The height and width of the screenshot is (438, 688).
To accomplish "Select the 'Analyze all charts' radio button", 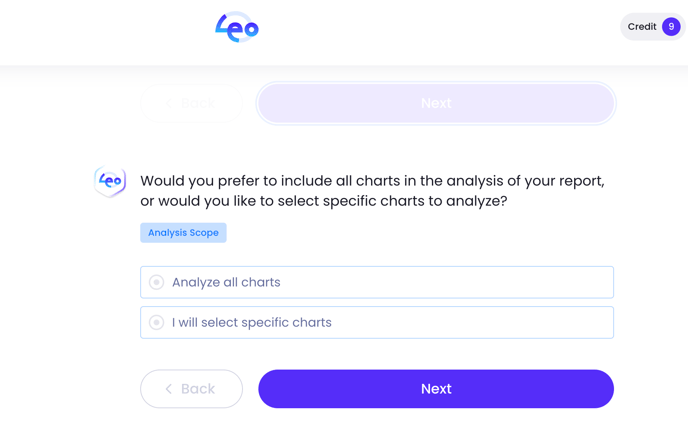I will pos(157,282).
